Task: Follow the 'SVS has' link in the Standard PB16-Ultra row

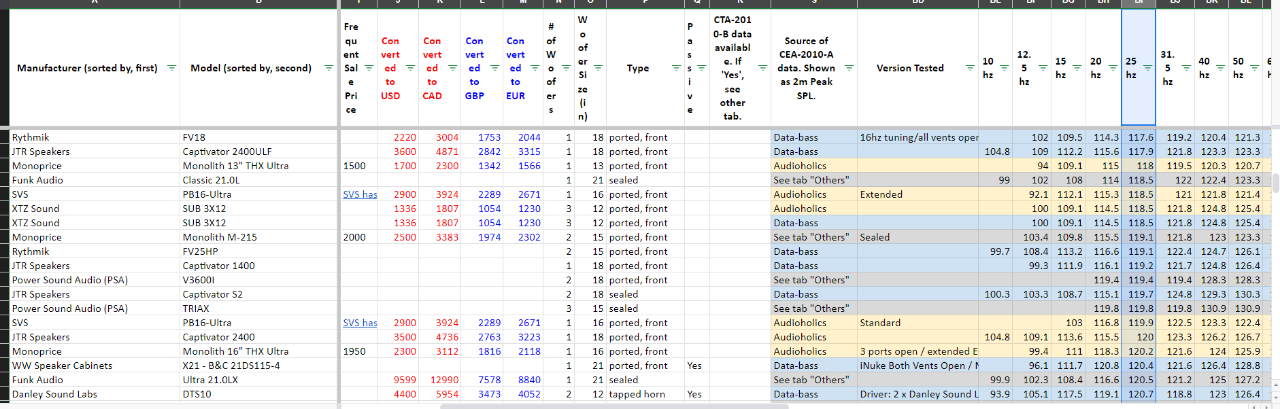Action: (x=359, y=323)
